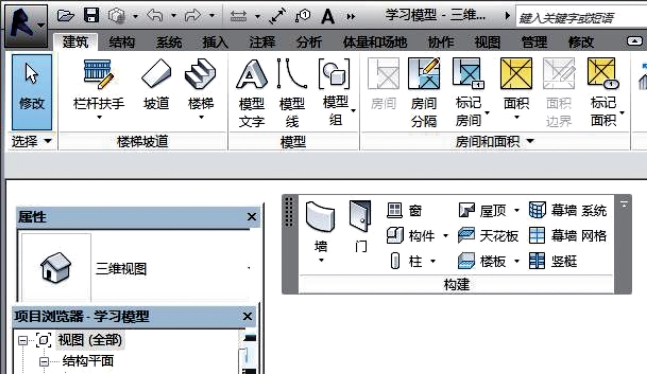
Task: Open the 视图 tab
Action: click(x=487, y=42)
